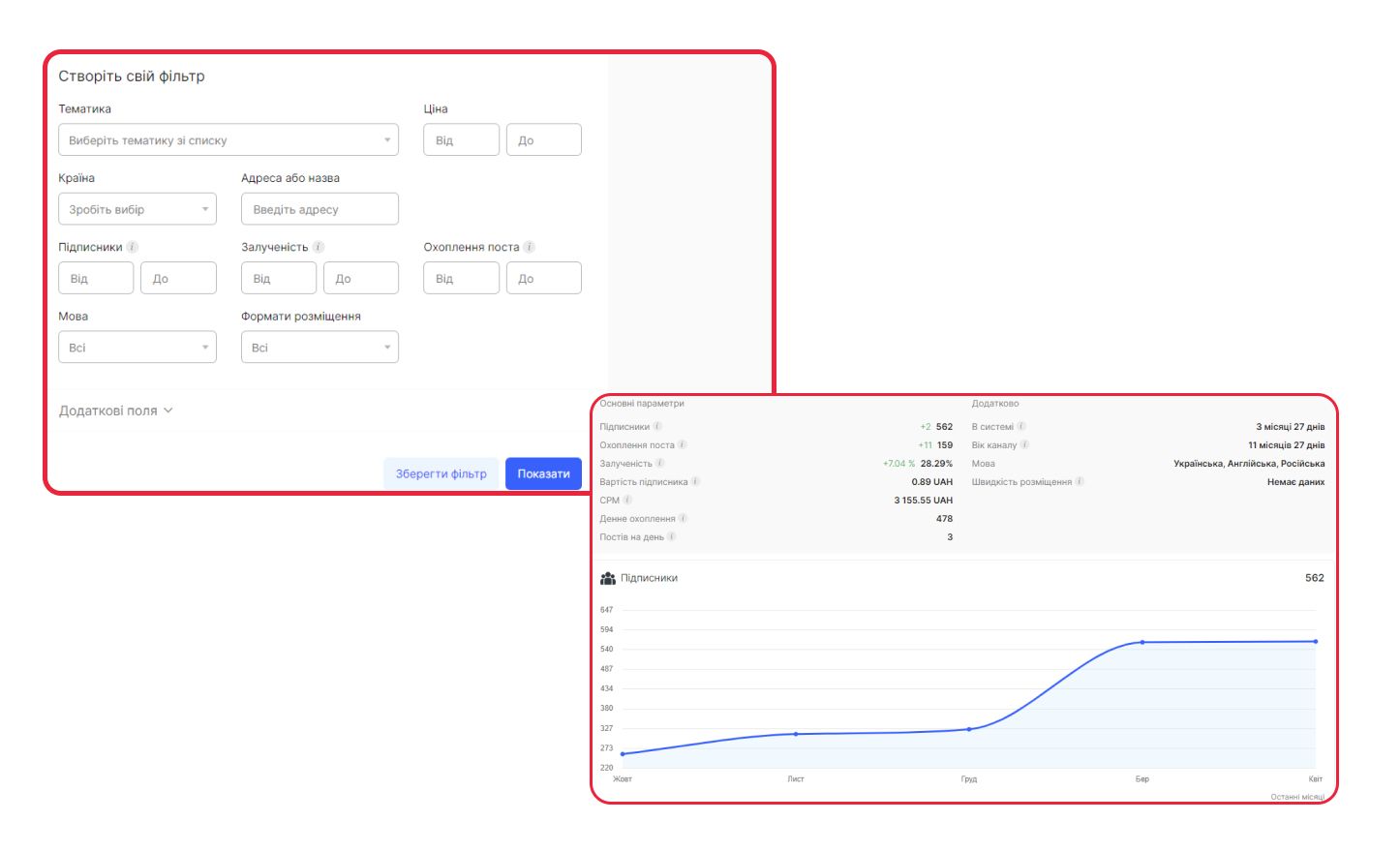Click the 'Немає даних' placement speed value
1400x852 pixels.
click(1296, 482)
